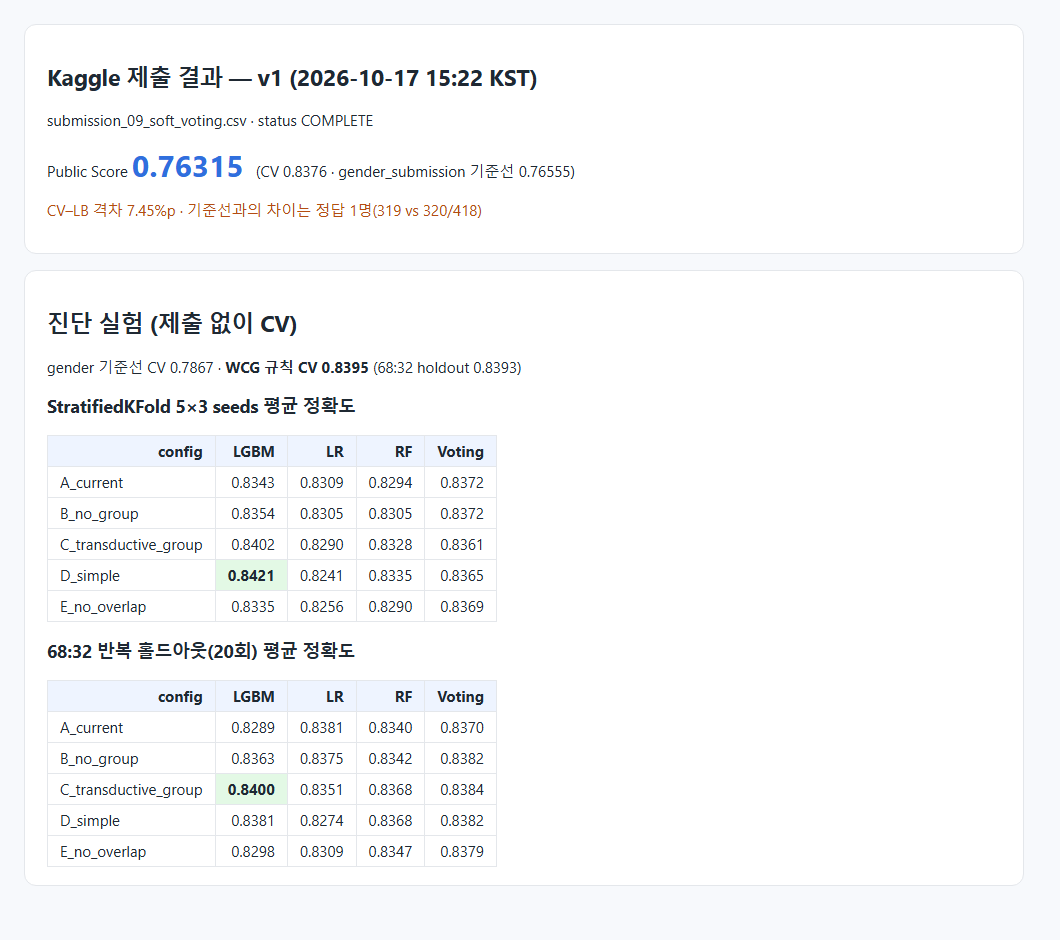
Task: Click E_no_overlap row label in holdout table
Action: point(103,852)
